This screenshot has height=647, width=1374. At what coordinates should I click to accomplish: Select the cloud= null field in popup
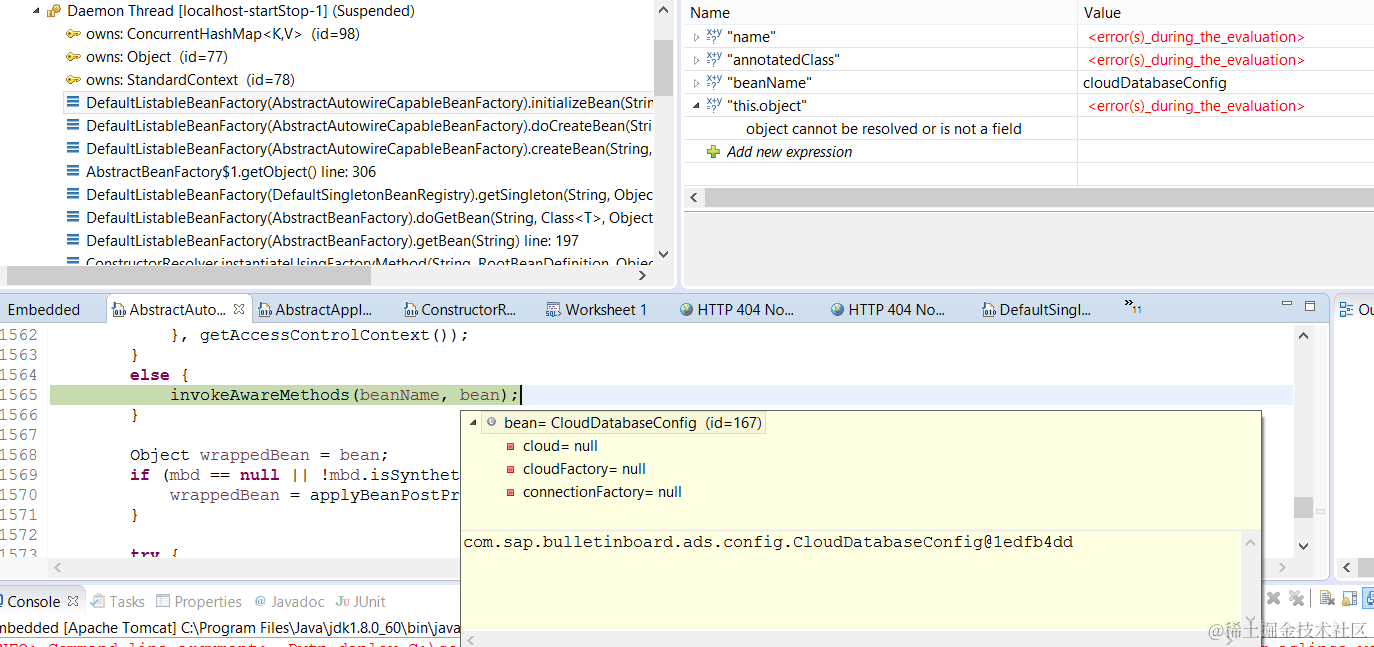pyautogui.click(x=560, y=446)
